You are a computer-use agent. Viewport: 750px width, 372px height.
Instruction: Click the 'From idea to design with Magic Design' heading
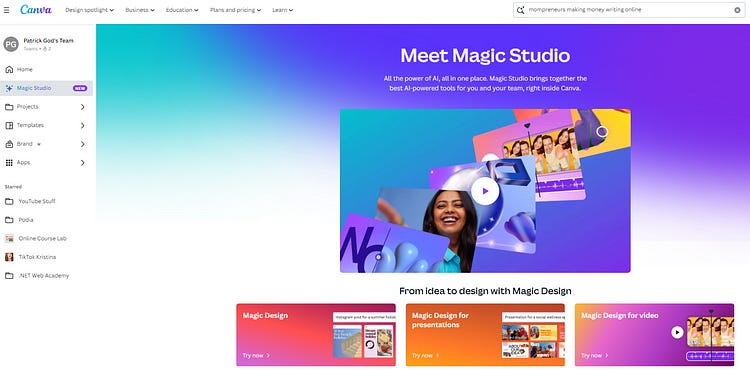[x=485, y=291]
